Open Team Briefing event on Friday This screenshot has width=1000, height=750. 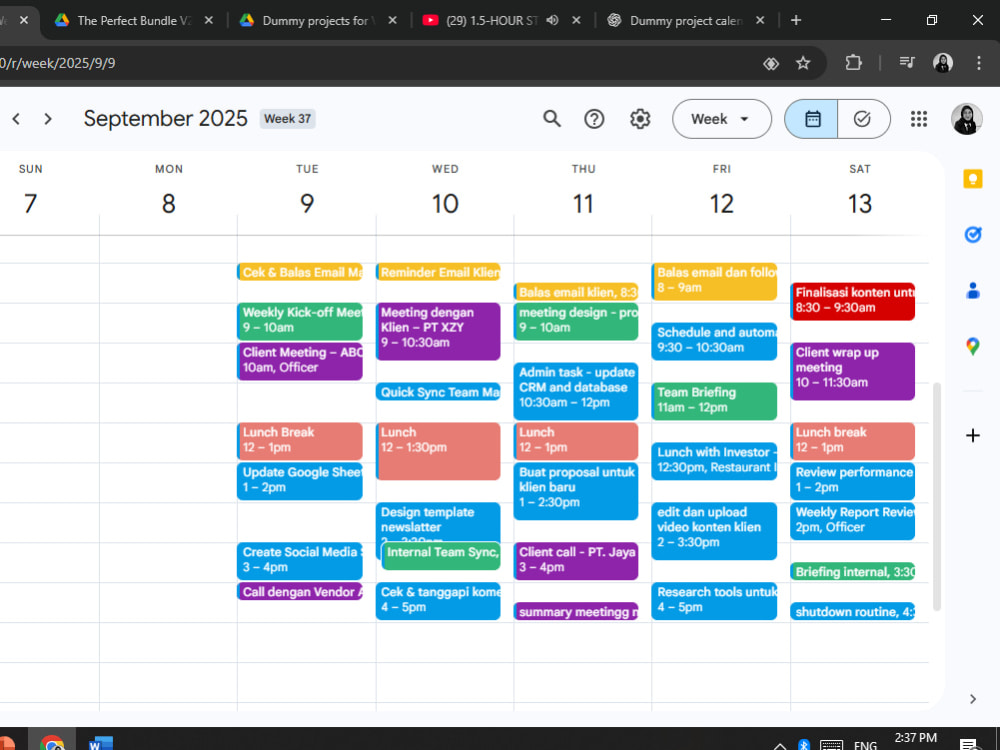pos(714,401)
